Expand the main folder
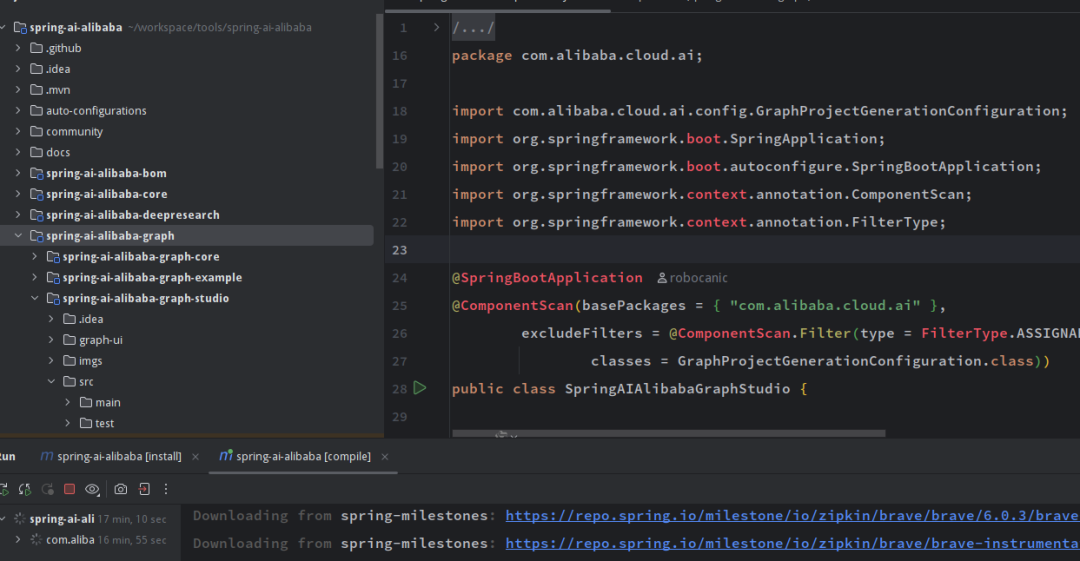1080x561 pixels. [68, 402]
